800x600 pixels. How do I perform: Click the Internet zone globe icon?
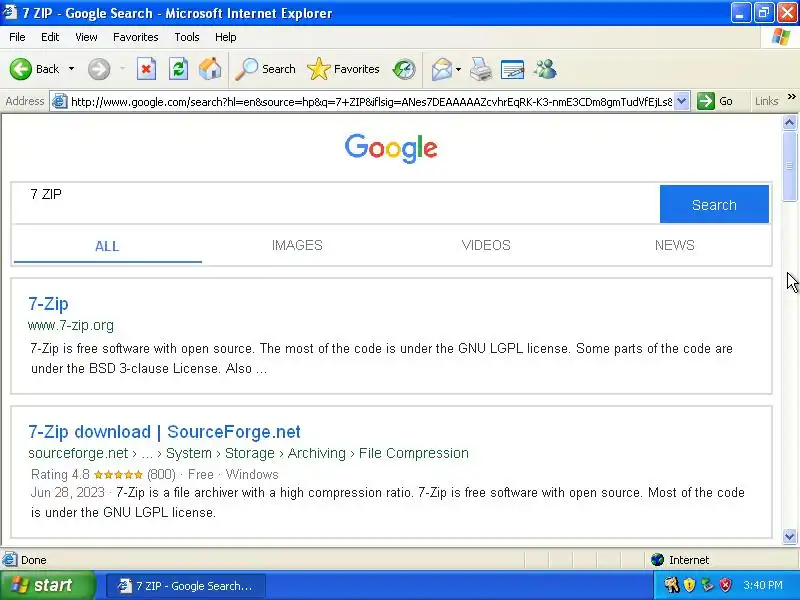point(657,560)
